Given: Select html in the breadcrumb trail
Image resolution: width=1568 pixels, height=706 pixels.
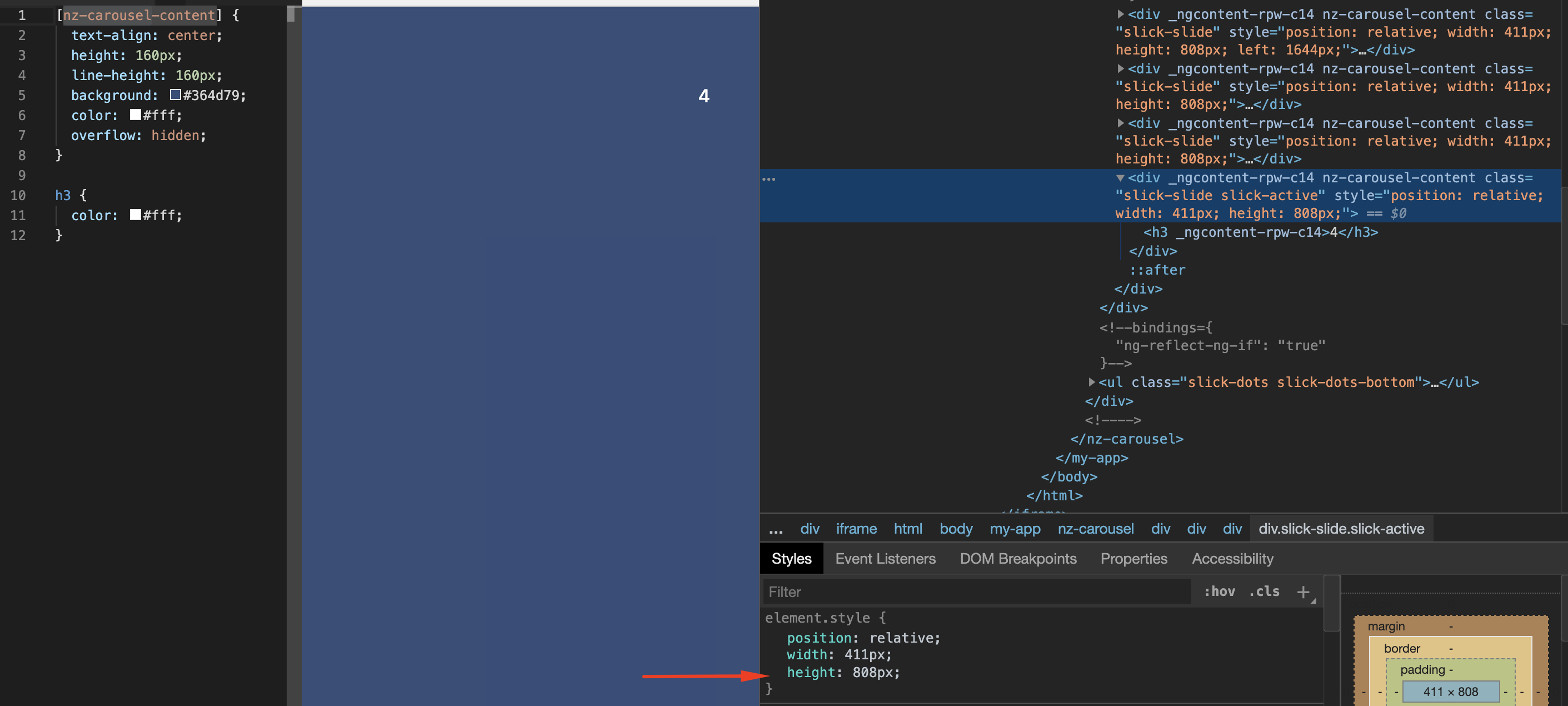Looking at the screenshot, I should (x=907, y=529).
